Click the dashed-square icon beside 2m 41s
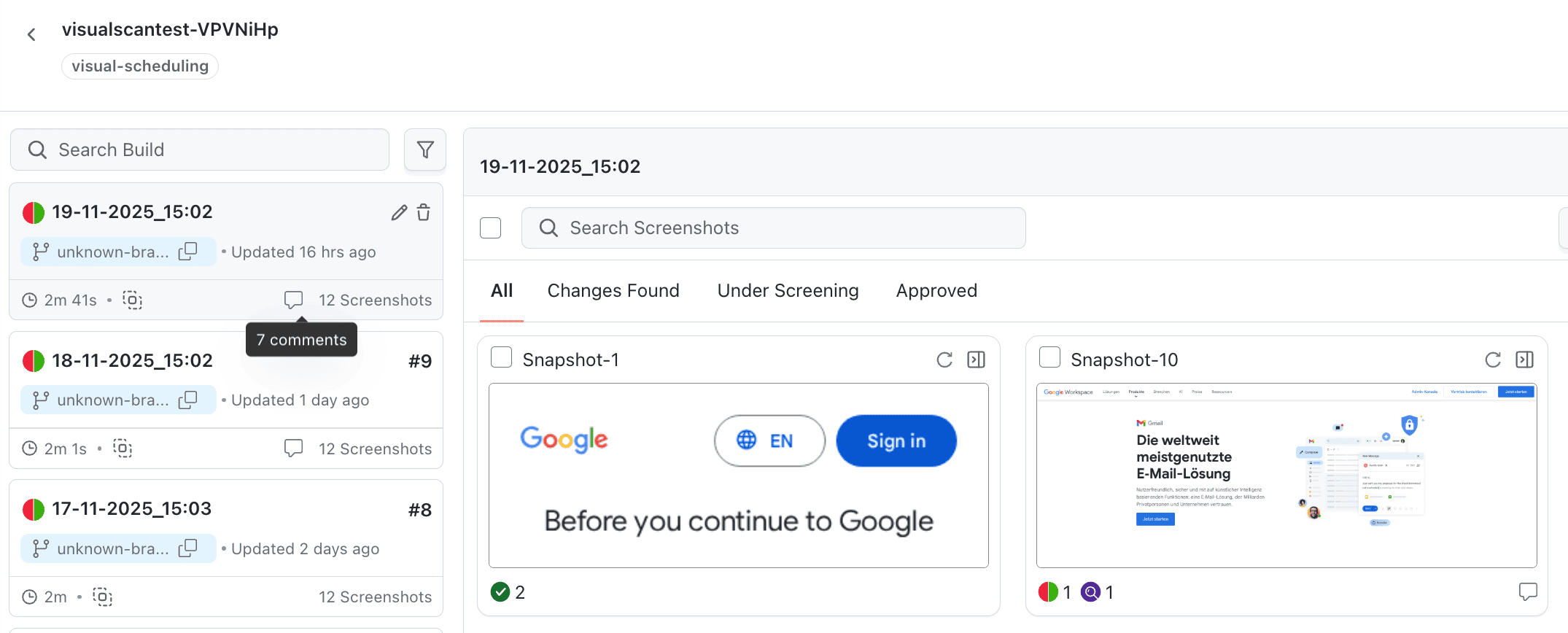 132,300
